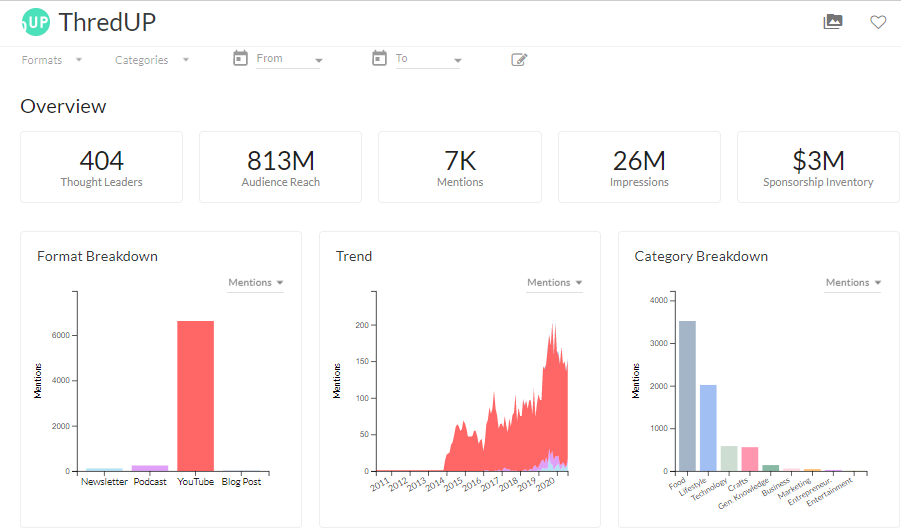901x531 pixels.
Task: Open Category Breakdown Mentions dropdown
Action: 853,283
